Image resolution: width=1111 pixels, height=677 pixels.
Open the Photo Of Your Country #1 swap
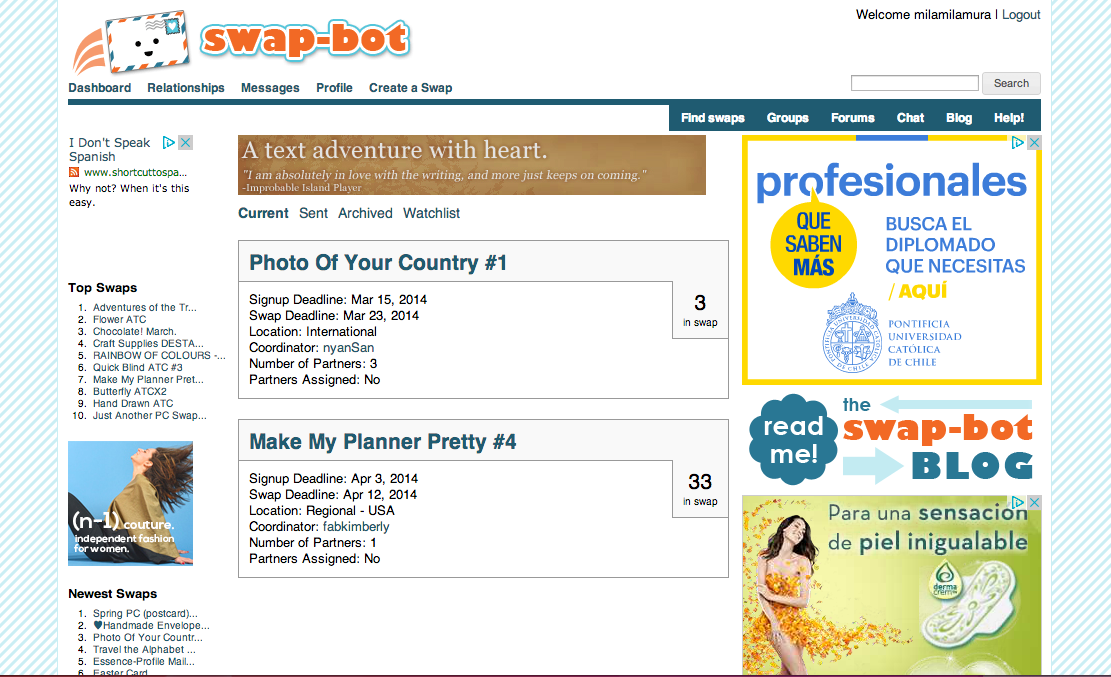pos(378,263)
